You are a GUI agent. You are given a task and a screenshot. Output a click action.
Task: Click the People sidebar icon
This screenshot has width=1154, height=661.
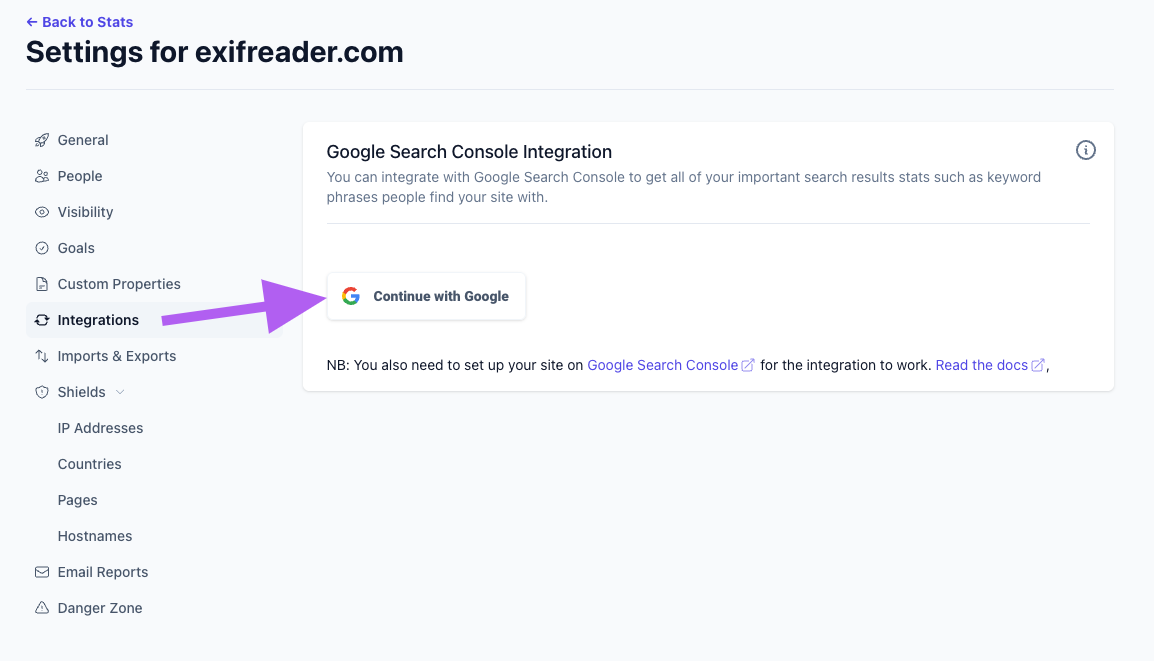[40, 176]
